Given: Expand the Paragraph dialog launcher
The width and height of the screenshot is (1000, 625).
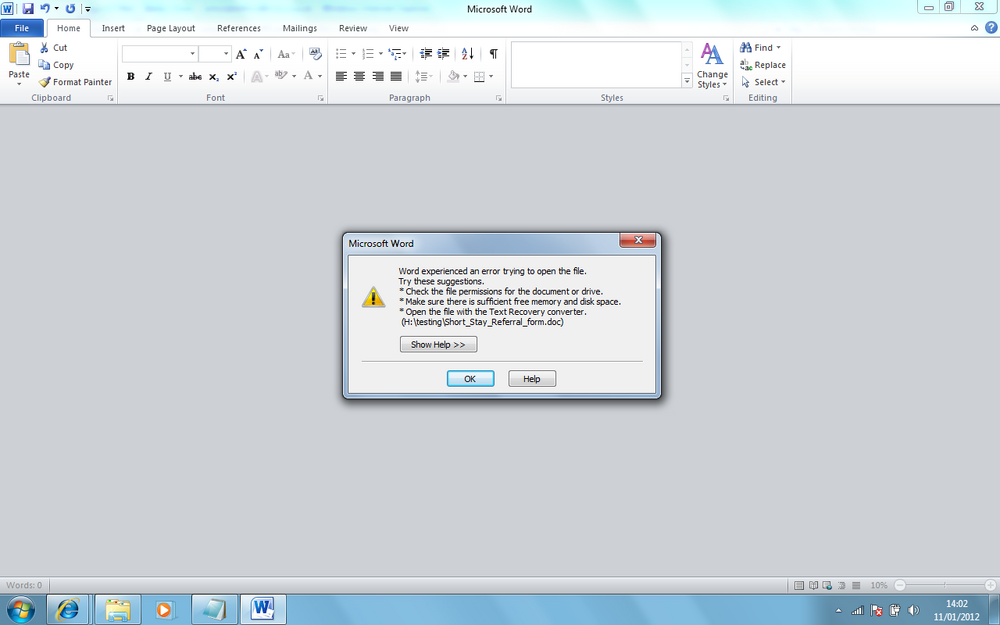Looking at the screenshot, I should click(499, 98).
